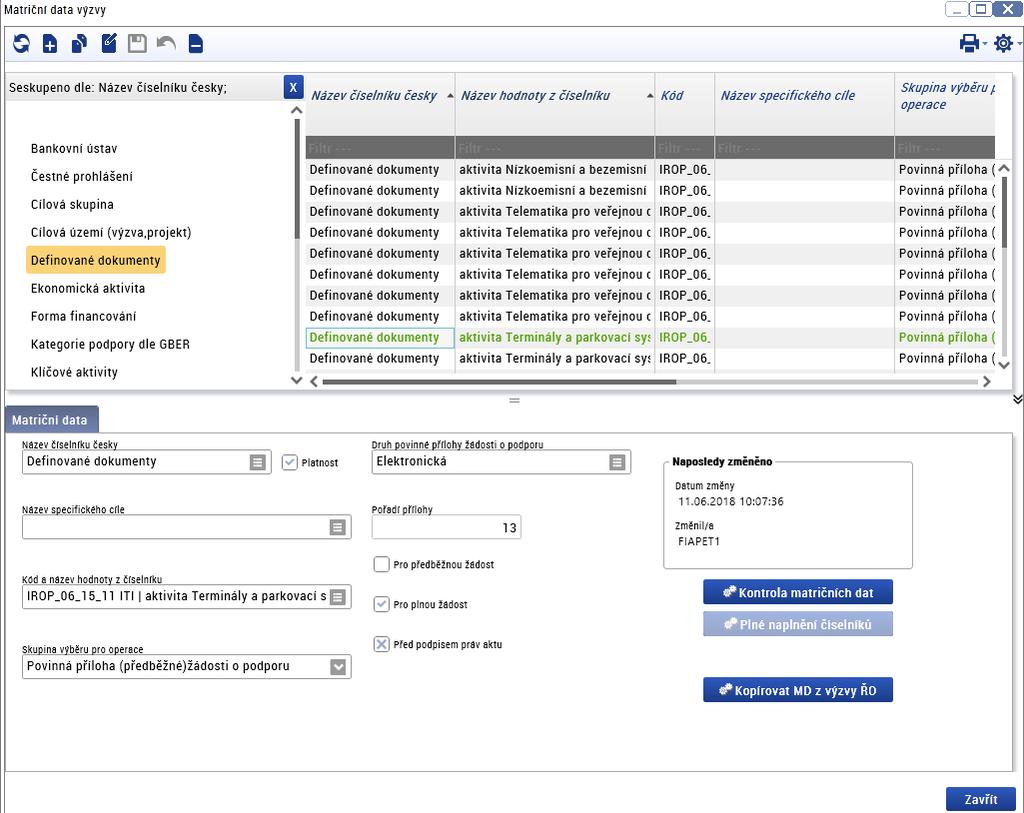Click the Pořadí přílohy number field
The height and width of the screenshot is (813, 1024).
point(446,528)
